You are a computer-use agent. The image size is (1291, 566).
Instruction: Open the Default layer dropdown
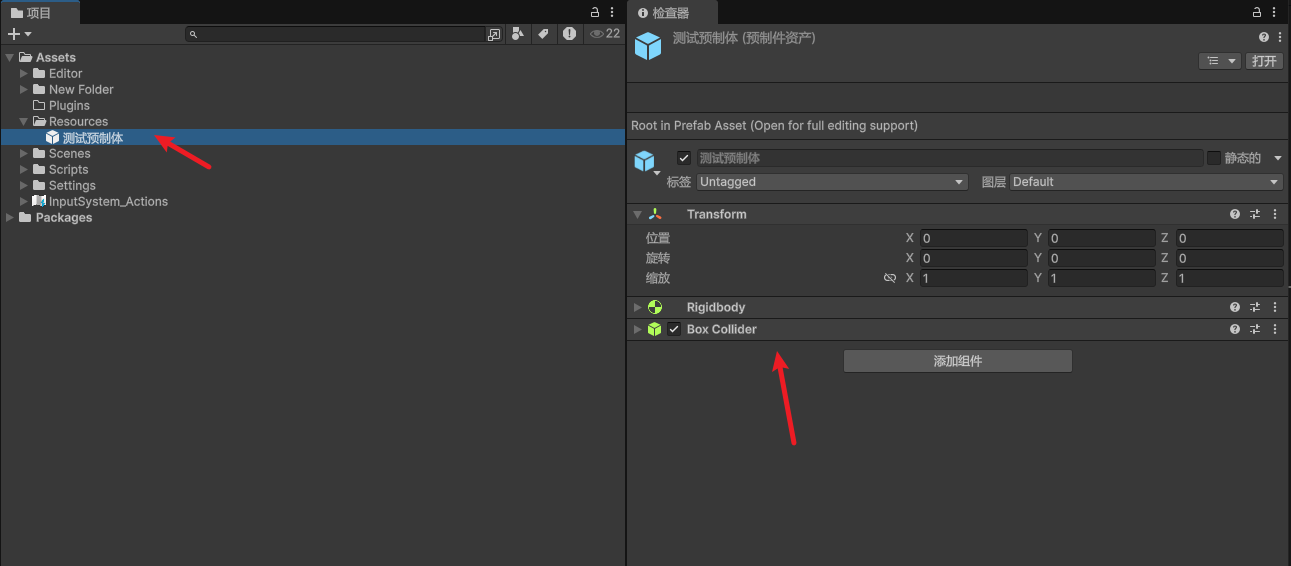pyautogui.click(x=1147, y=182)
